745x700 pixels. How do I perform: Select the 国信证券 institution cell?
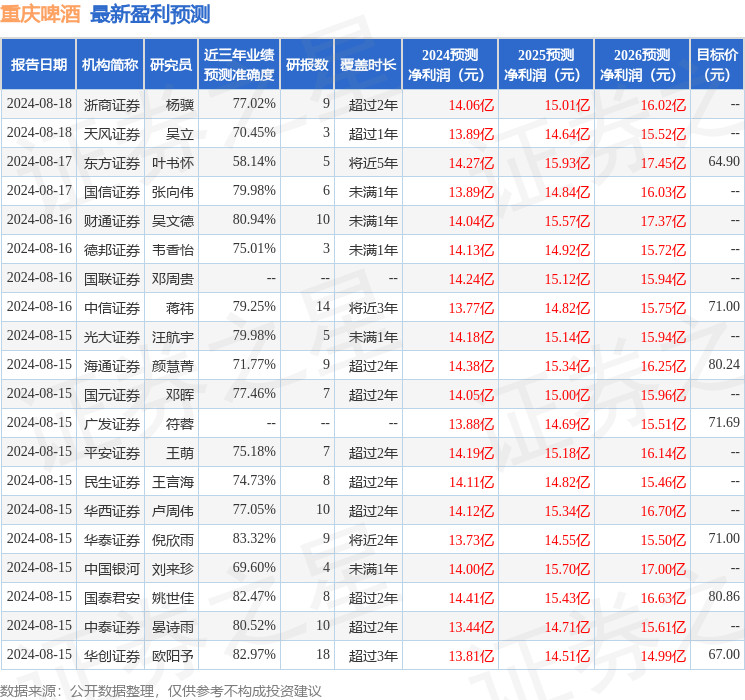(x=112, y=192)
